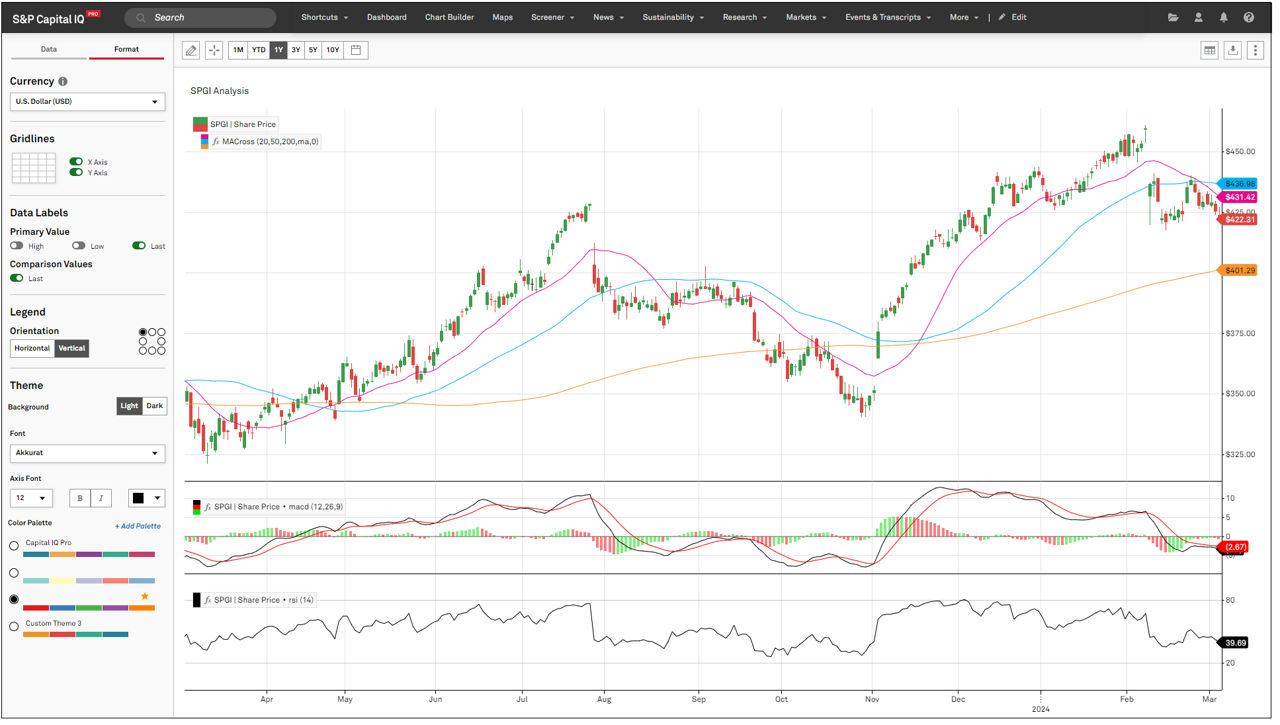Toggle Y Axis gridlines

(76, 173)
